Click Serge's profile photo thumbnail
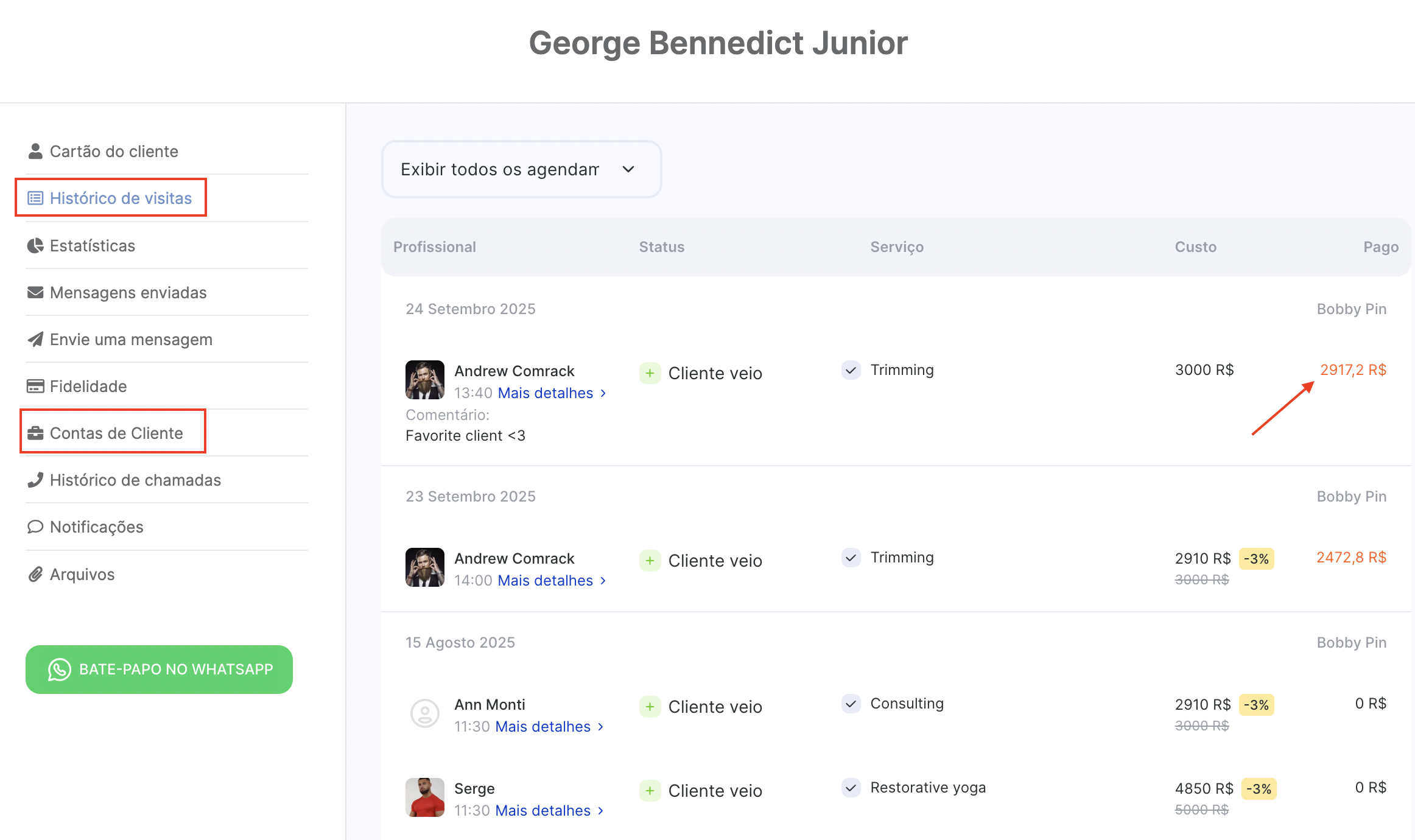The height and width of the screenshot is (840, 1415). pyautogui.click(x=424, y=797)
